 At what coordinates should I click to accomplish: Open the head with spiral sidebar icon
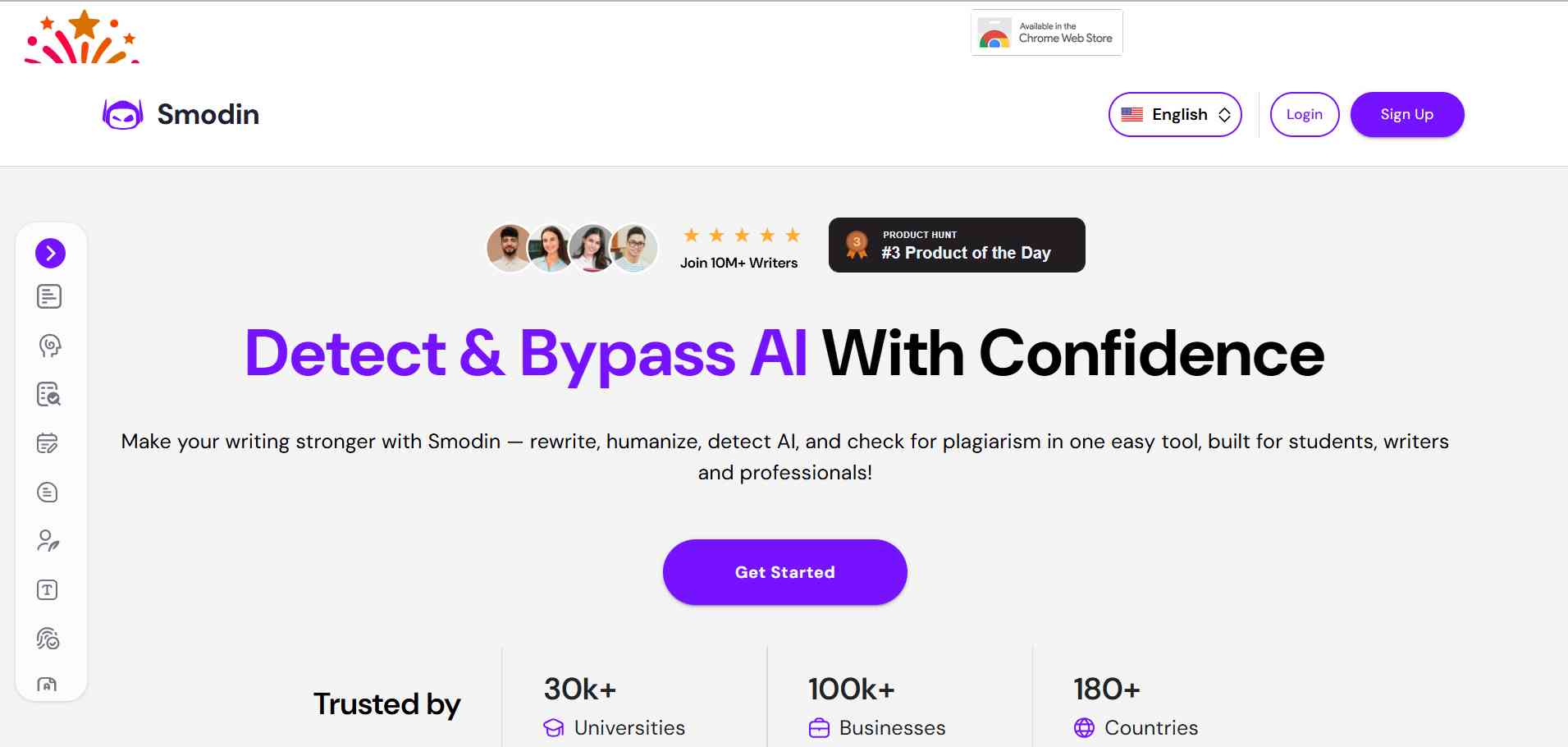49,346
